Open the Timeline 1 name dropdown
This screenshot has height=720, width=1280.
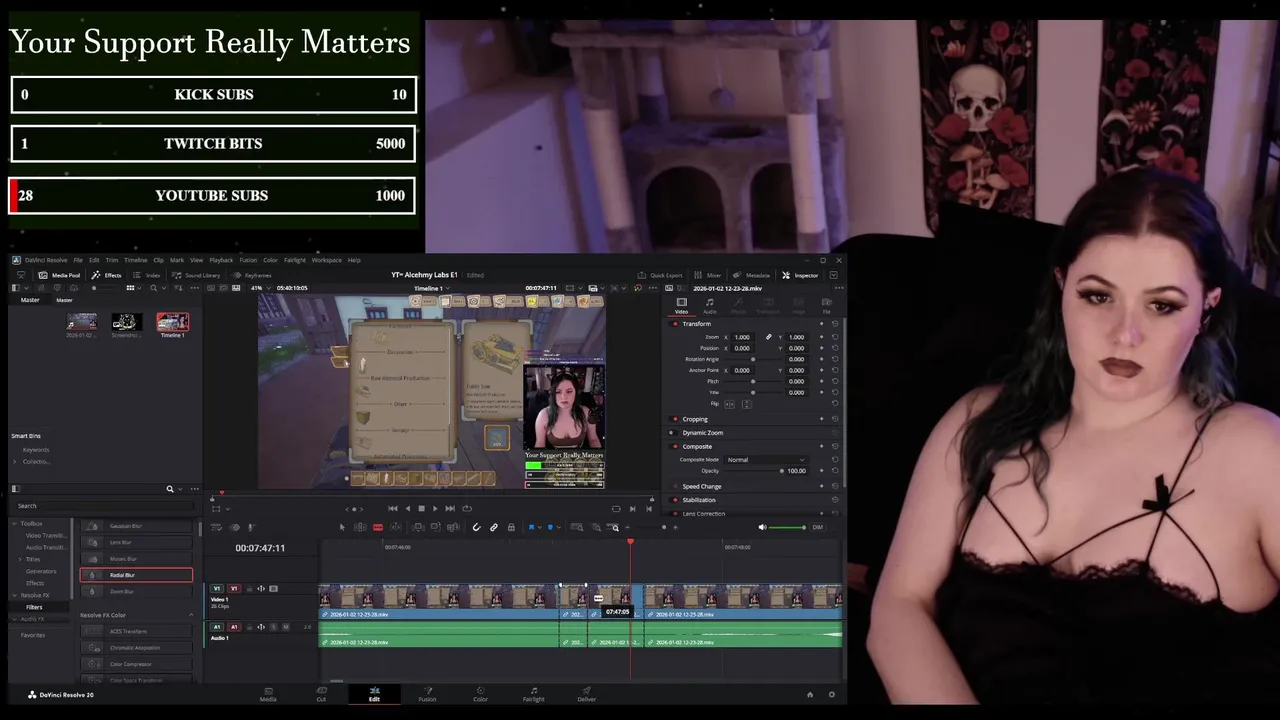(432, 288)
